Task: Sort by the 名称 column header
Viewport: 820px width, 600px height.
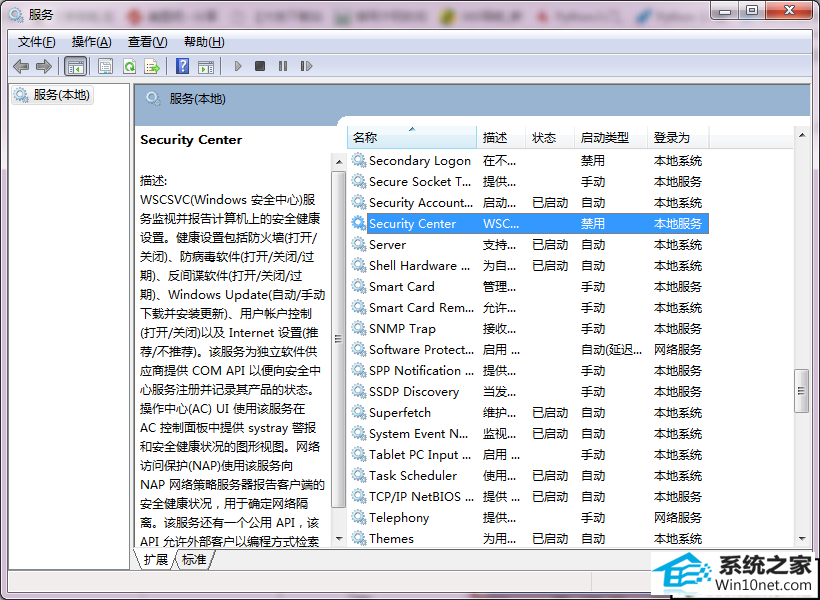Action: point(412,138)
